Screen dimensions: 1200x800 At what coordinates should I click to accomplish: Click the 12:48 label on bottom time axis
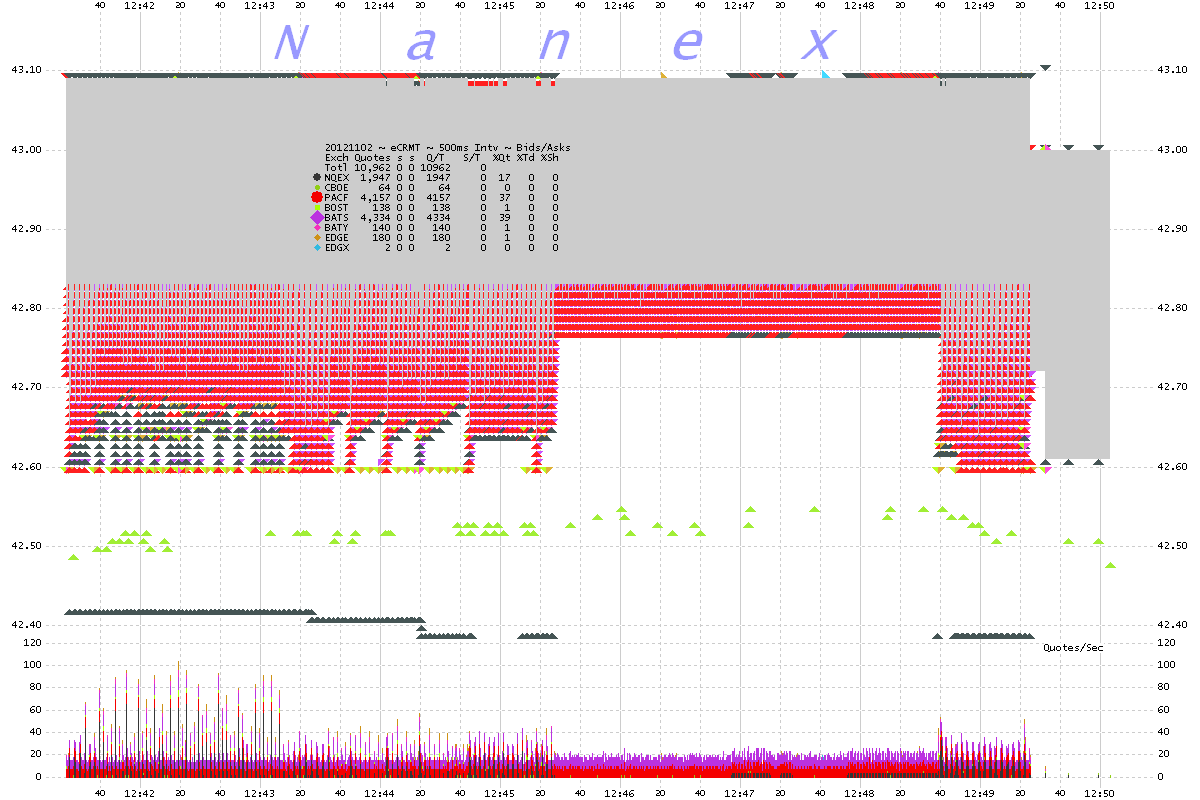[x=860, y=792]
